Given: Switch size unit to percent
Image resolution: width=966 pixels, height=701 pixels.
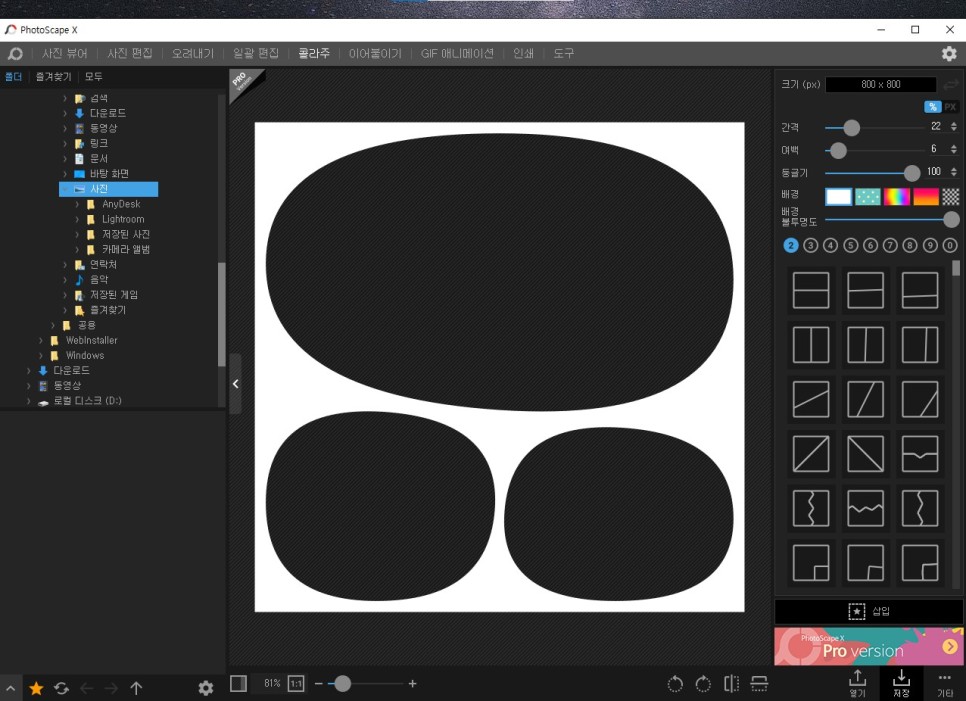Looking at the screenshot, I should point(933,107).
